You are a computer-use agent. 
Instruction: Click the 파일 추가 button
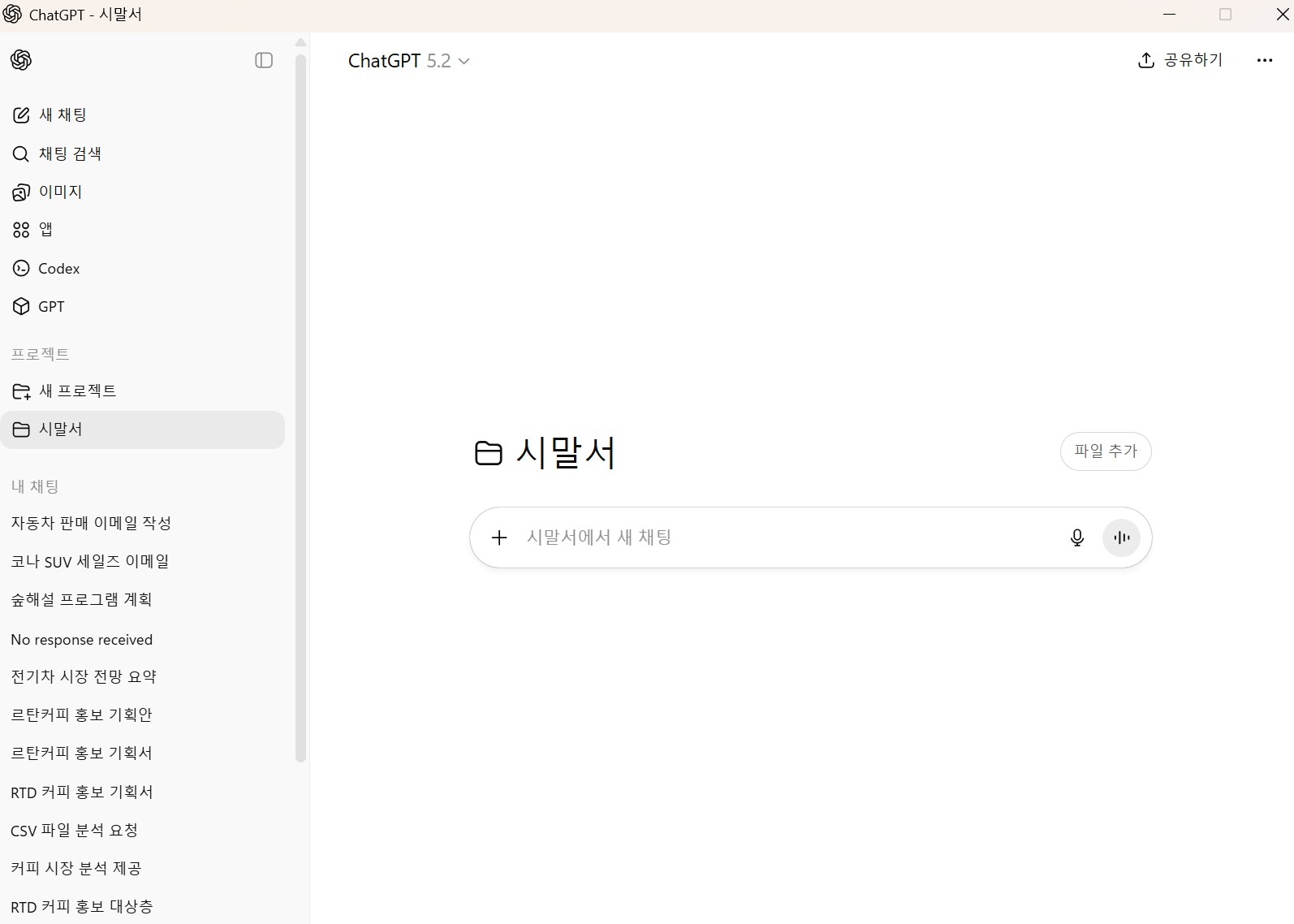click(1106, 451)
